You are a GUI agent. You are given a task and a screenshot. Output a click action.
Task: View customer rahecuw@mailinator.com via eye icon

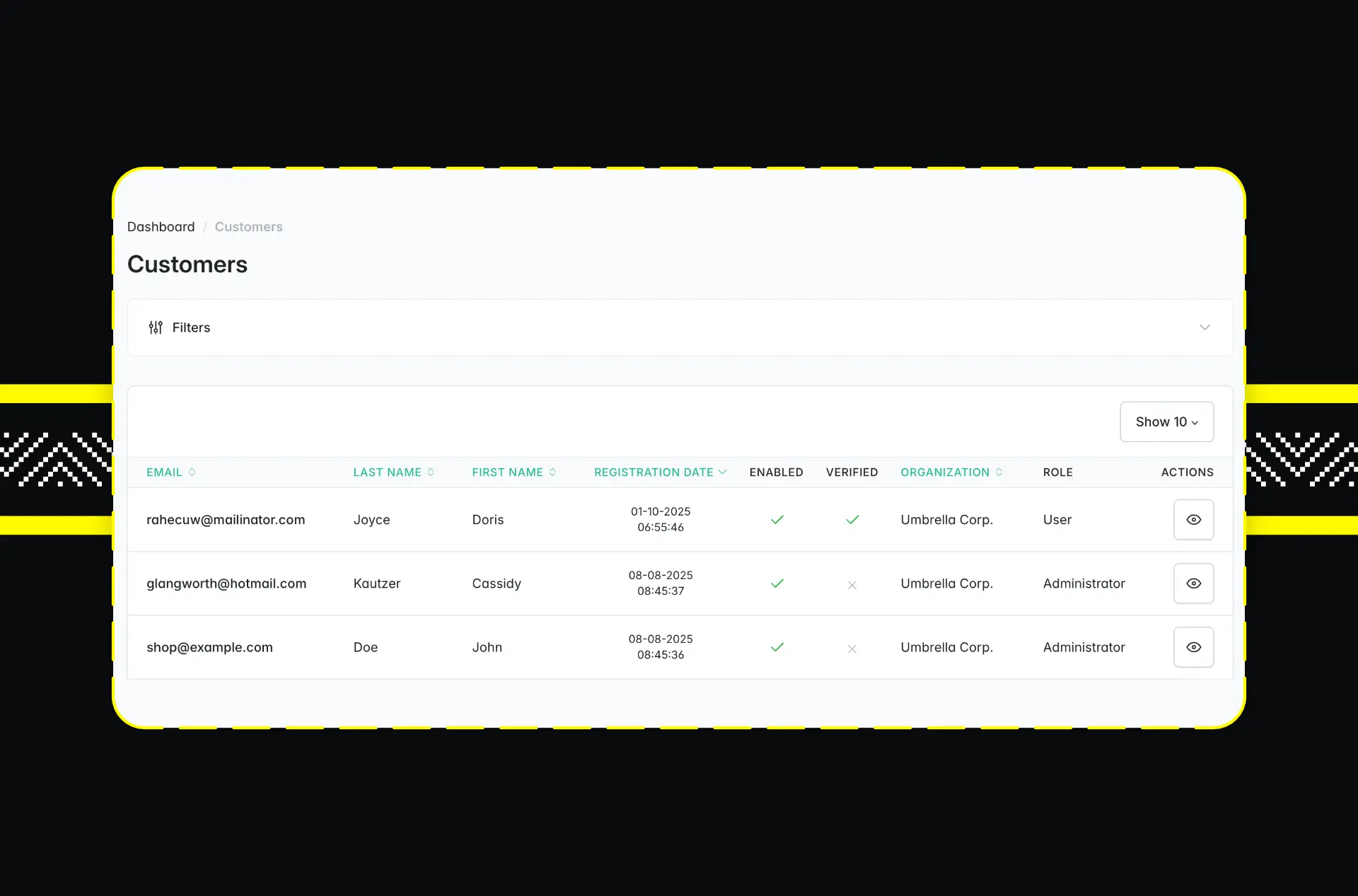1193,520
